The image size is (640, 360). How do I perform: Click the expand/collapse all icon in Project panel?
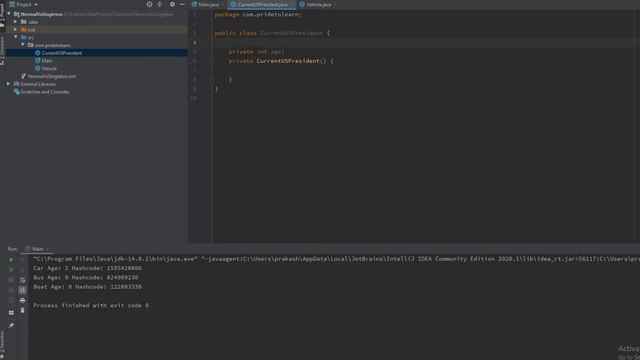[160, 4]
